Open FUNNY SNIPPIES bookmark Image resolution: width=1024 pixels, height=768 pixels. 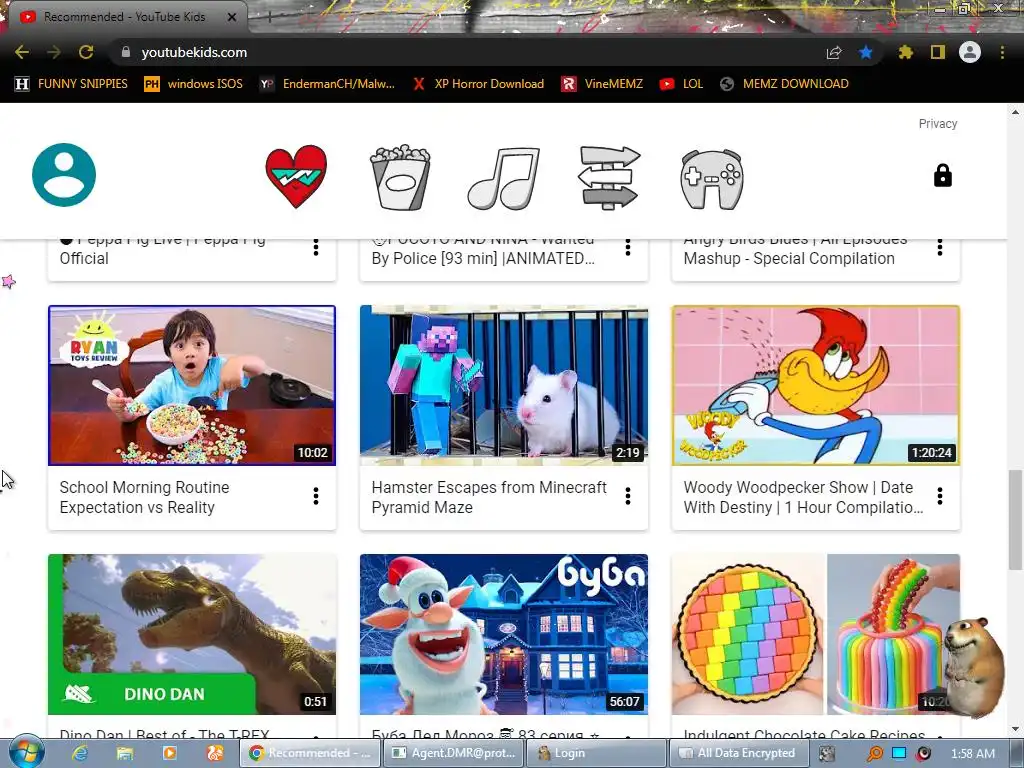pyautogui.click(x=71, y=84)
